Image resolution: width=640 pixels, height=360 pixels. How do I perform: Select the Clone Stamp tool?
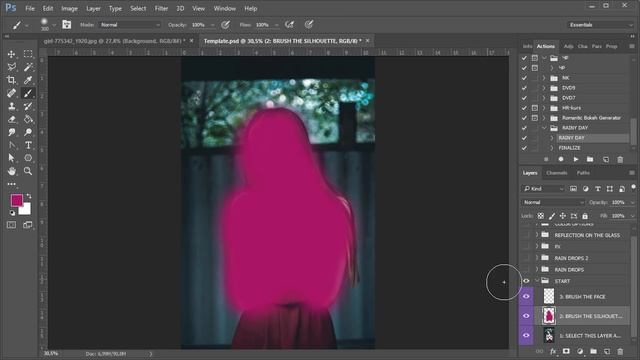11,106
